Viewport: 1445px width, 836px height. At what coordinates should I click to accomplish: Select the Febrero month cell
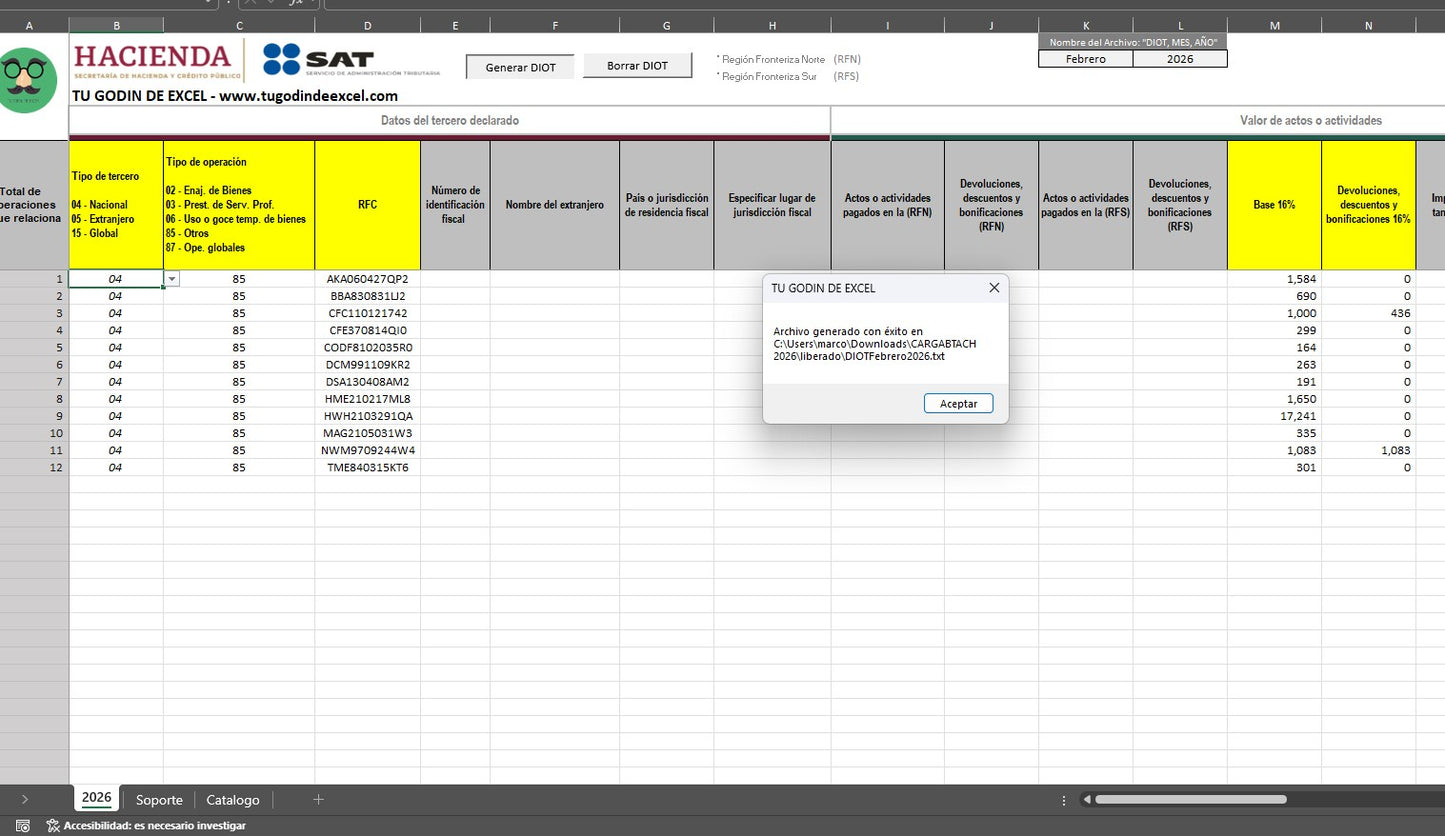pyautogui.click(x=1086, y=59)
